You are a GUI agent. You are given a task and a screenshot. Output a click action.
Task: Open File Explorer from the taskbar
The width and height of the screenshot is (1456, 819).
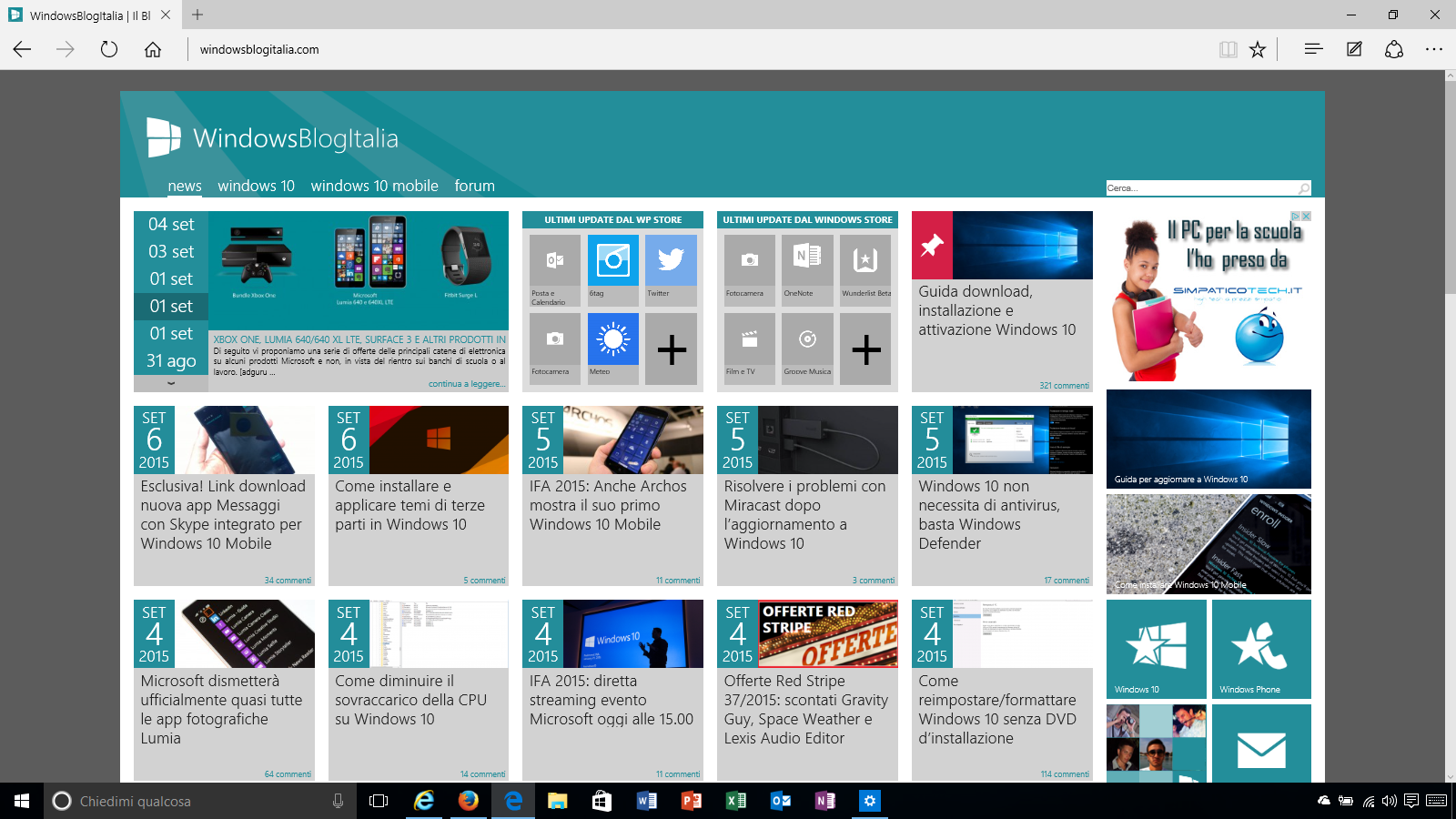pyautogui.click(x=557, y=801)
